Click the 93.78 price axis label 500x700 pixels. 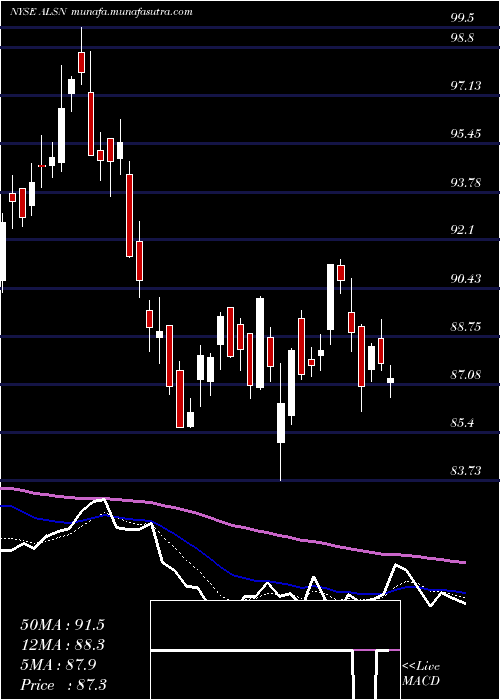[x=466, y=182]
